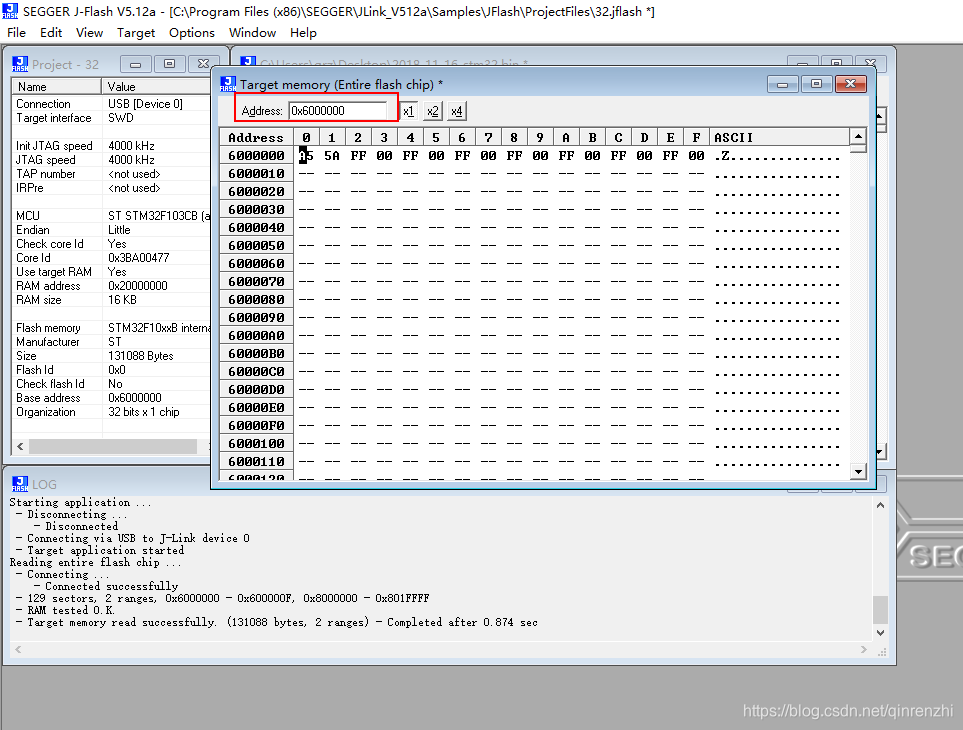Maximize the Project - 32 window
This screenshot has width=963, height=730.
(170, 64)
